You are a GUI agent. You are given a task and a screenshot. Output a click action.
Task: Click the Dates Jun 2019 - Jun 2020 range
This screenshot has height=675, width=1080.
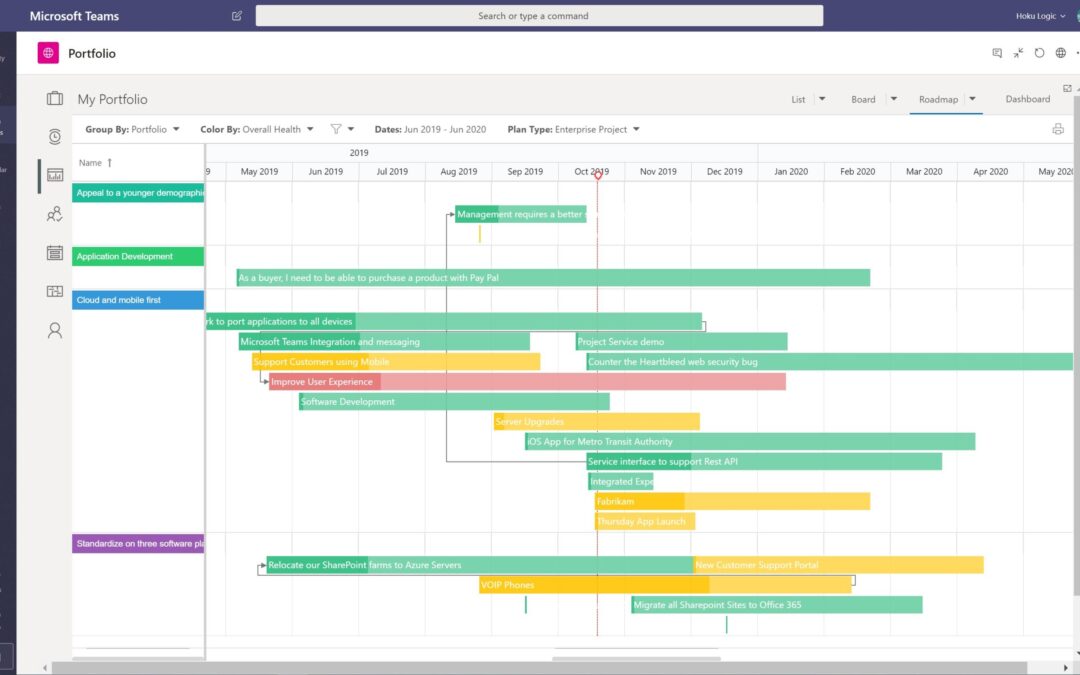click(x=430, y=129)
